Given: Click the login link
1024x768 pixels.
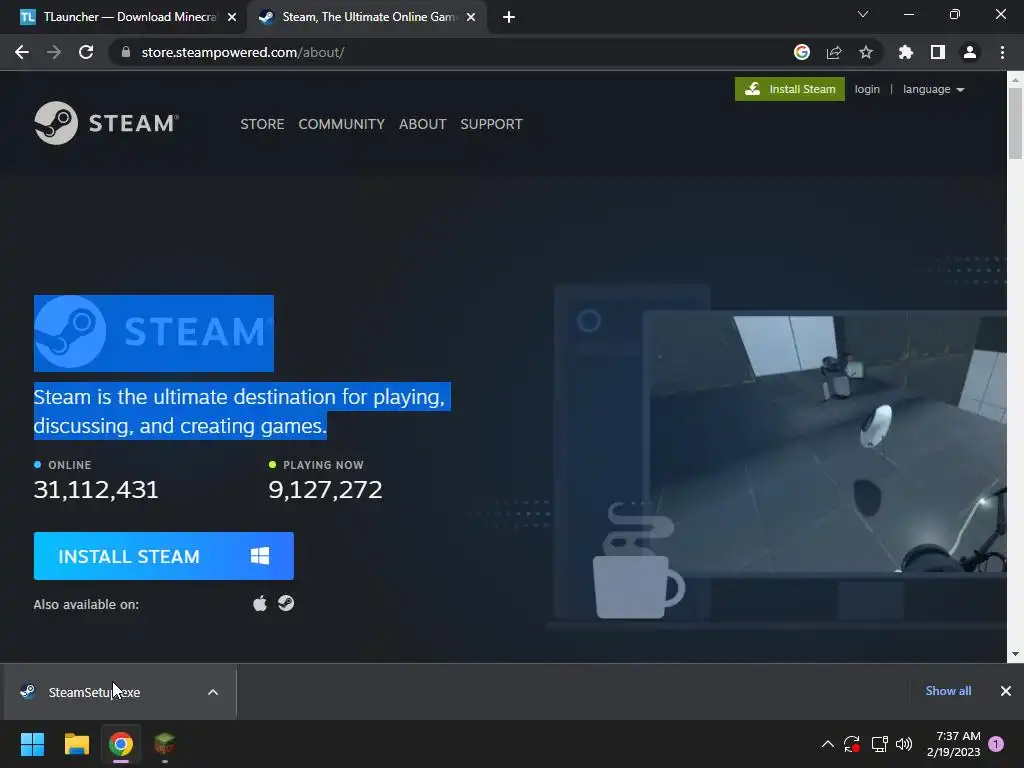Looking at the screenshot, I should click(867, 89).
